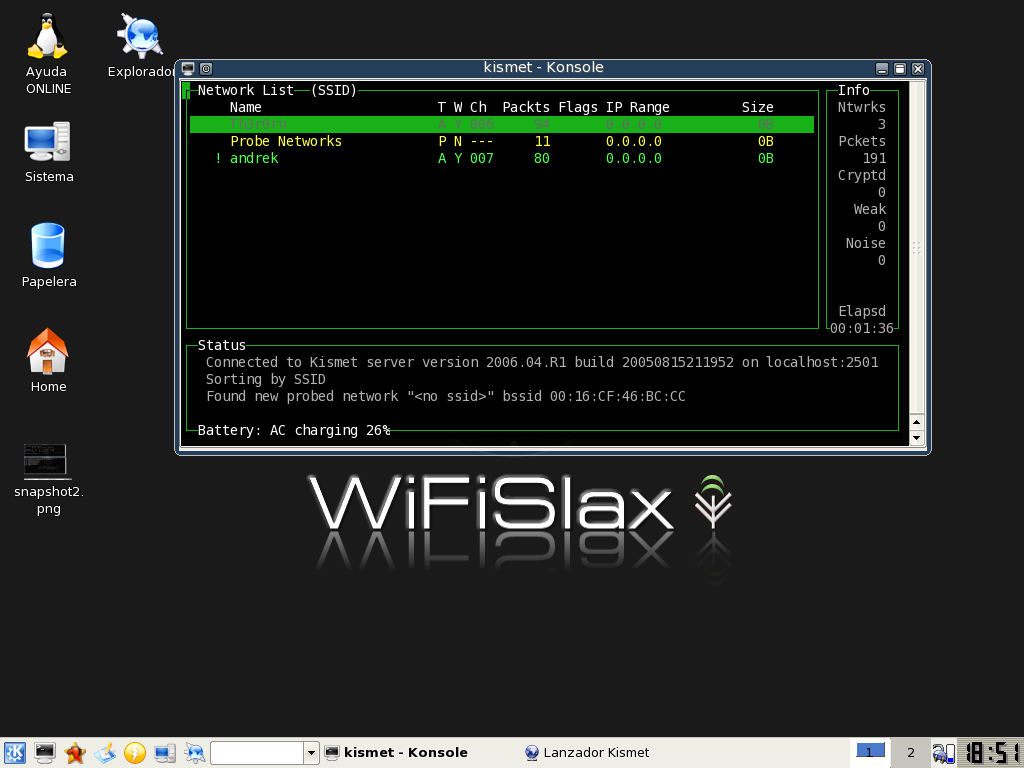Open the Home folder desktop icon
The width and height of the screenshot is (1024, 768).
(48, 351)
